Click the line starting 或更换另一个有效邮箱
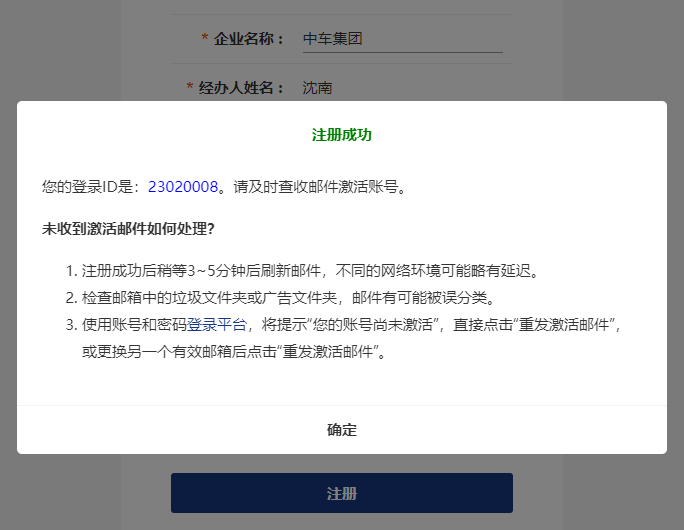The height and width of the screenshot is (530, 684). click(x=234, y=352)
